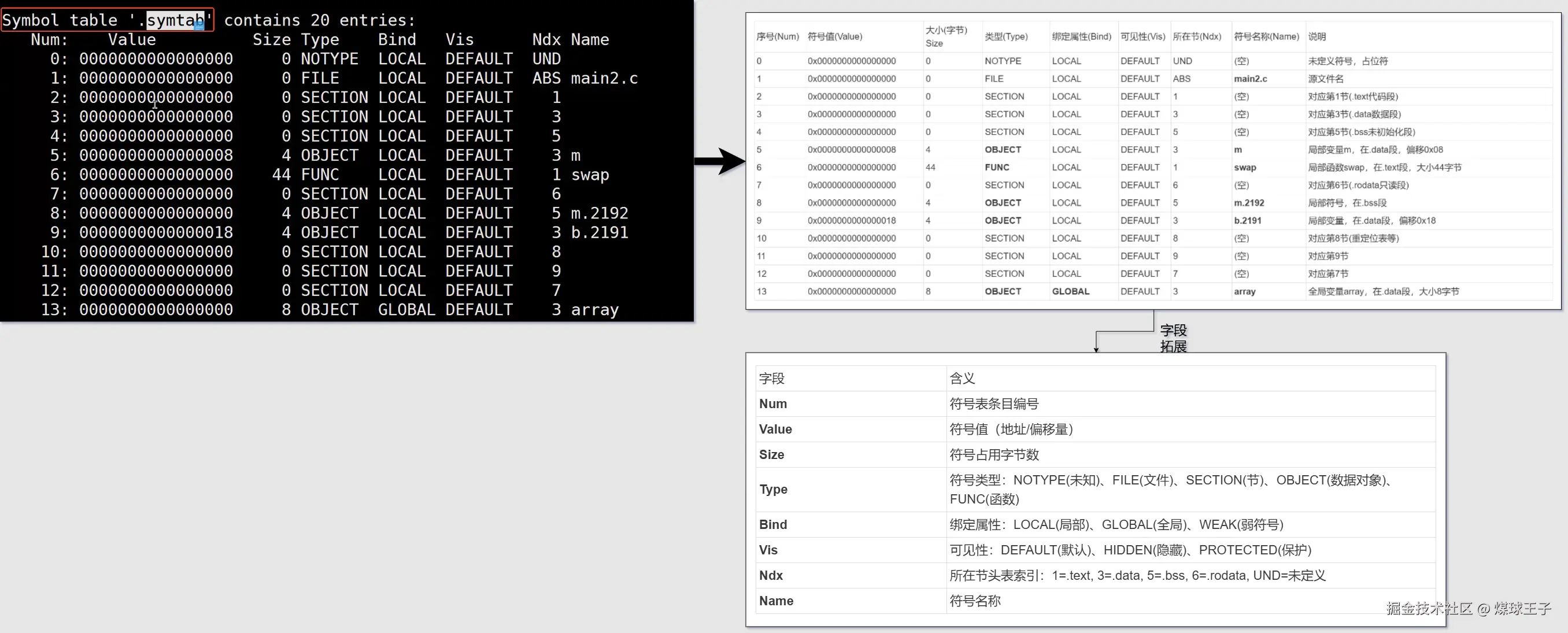Screen dimensions: 1568x633
Task: Click the 'Vis' row in field table
Action: coord(768,550)
